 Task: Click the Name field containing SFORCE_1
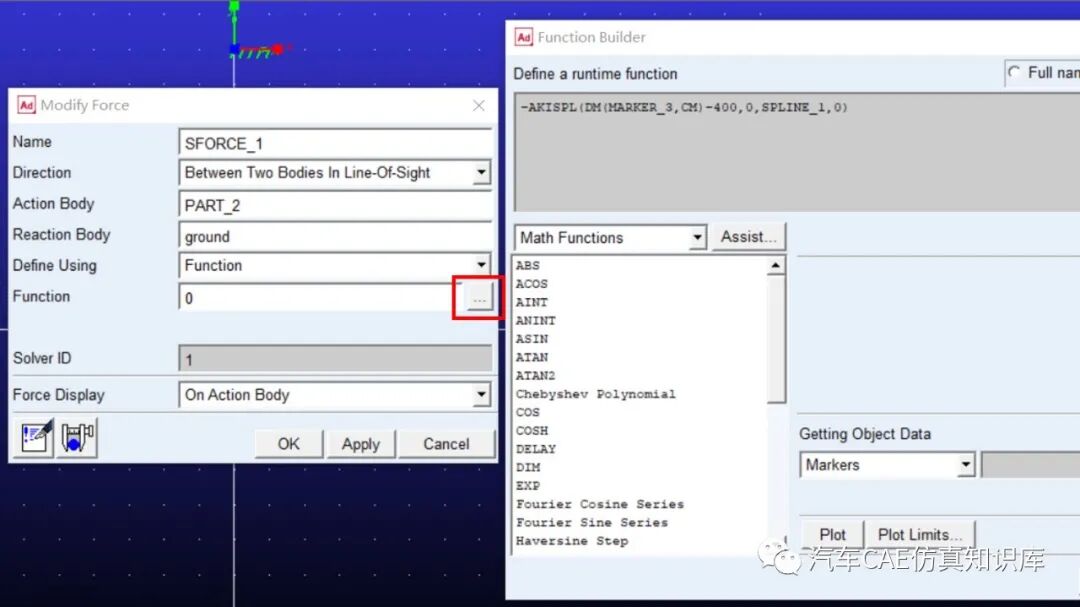(x=335, y=143)
